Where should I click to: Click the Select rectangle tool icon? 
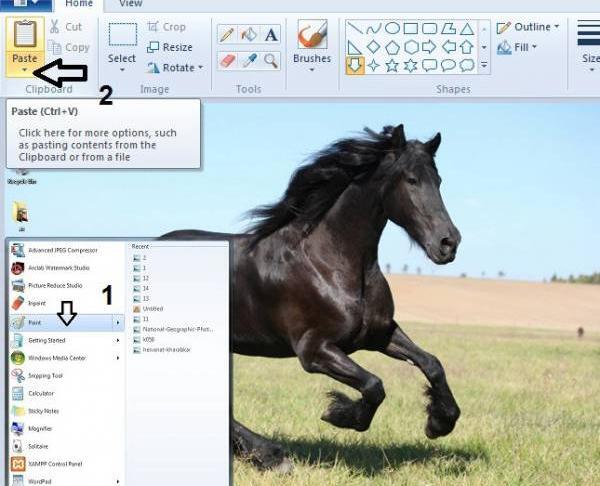point(122,35)
